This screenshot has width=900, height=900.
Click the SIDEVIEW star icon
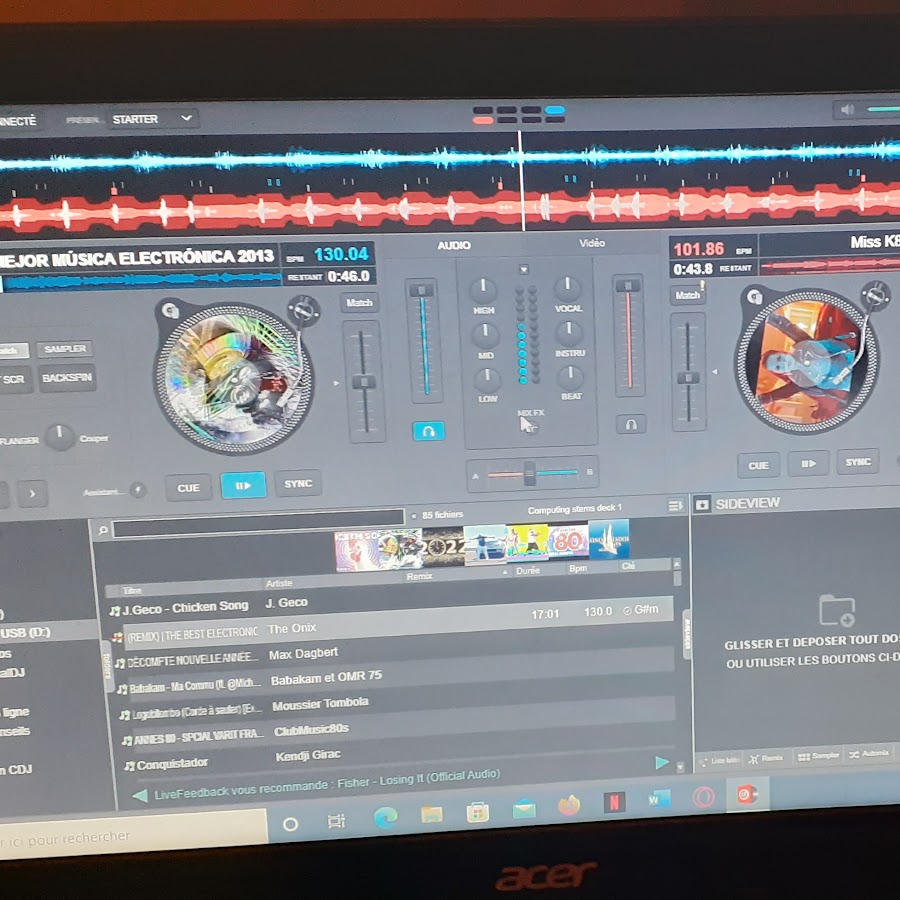tap(701, 505)
